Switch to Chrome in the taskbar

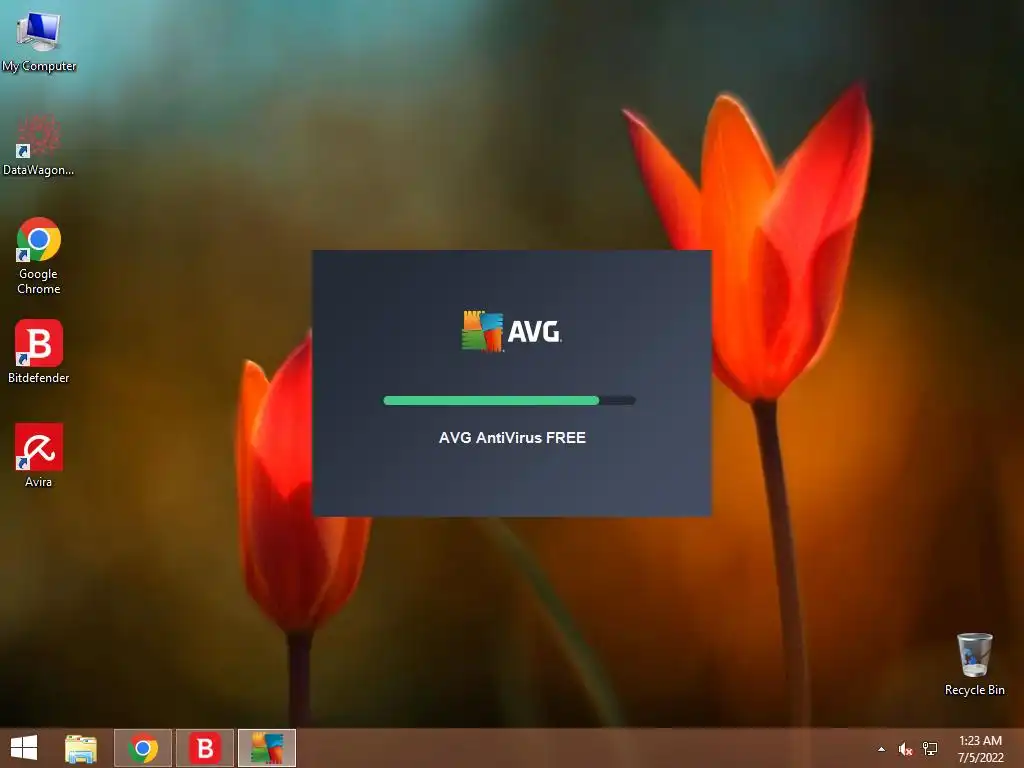(x=143, y=748)
